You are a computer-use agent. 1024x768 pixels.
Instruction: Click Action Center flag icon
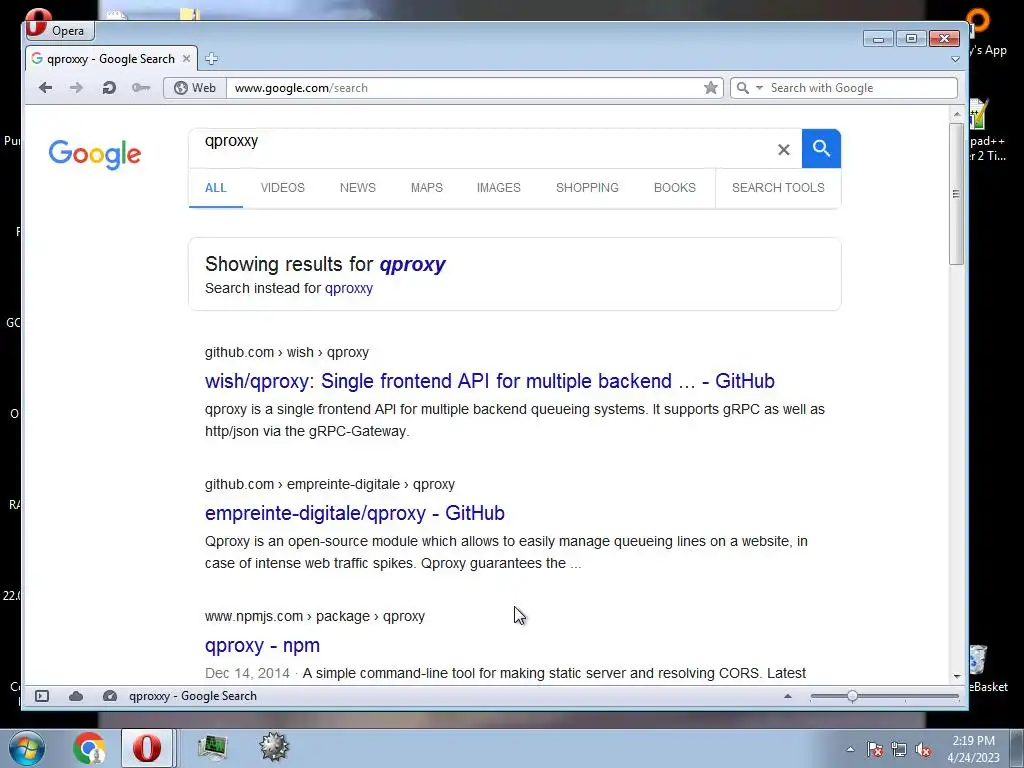875,749
